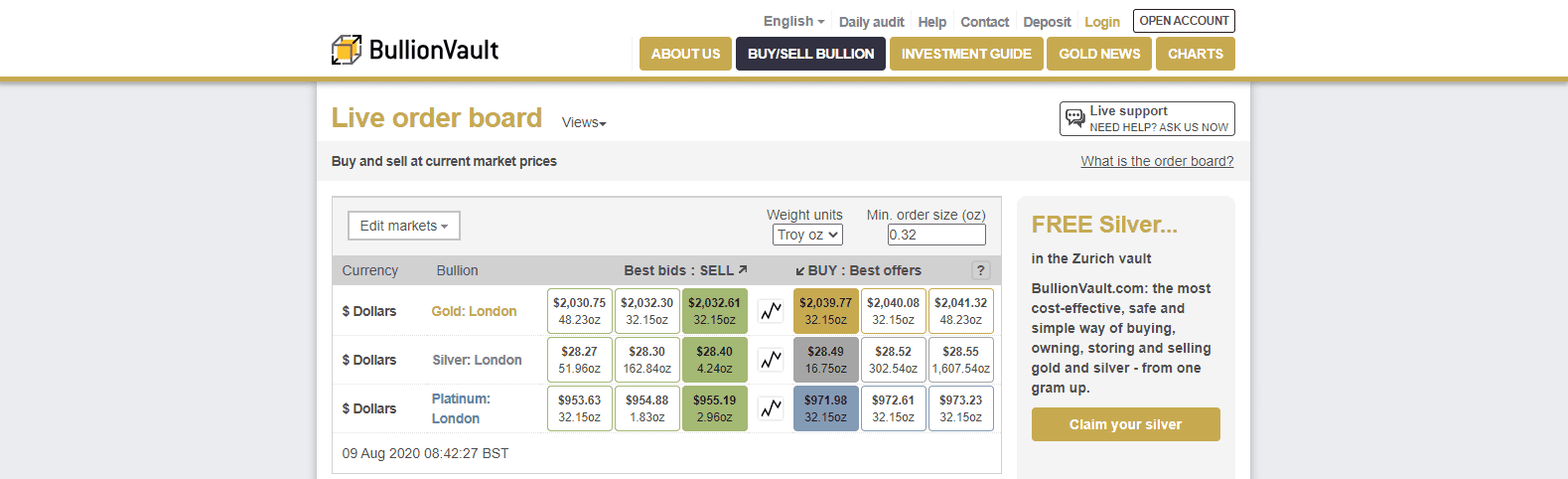Open the Gold: London price chart icon
Screen dimensions: 1568x479
tap(771, 311)
